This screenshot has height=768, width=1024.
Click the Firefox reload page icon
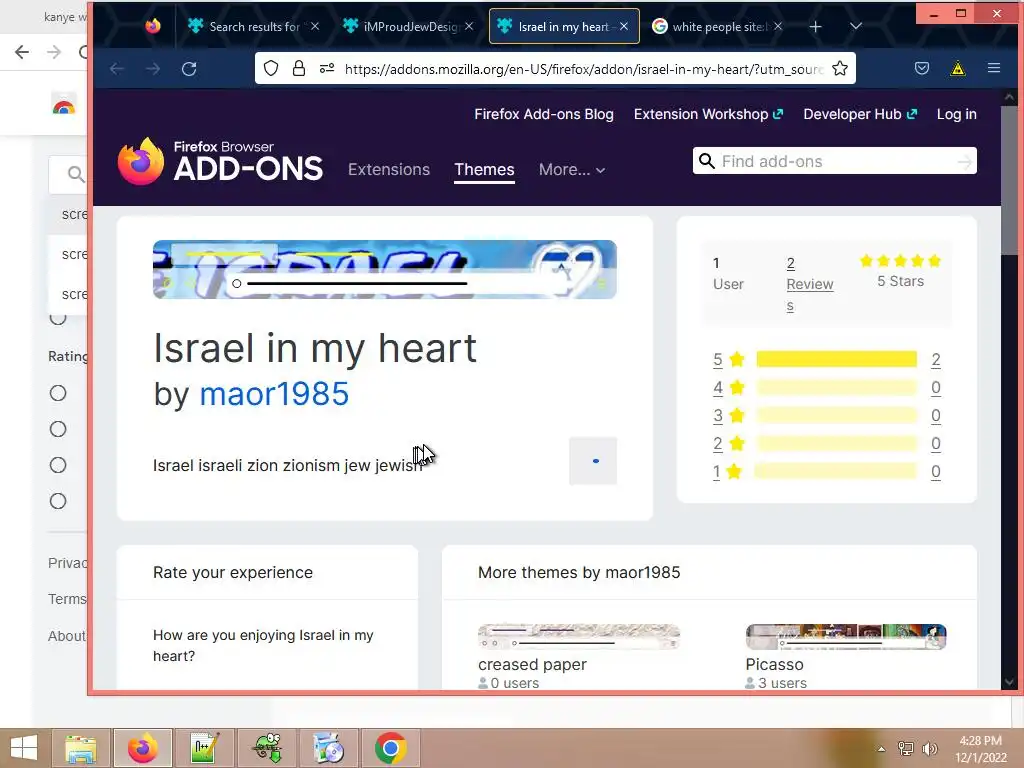pos(189,69)
